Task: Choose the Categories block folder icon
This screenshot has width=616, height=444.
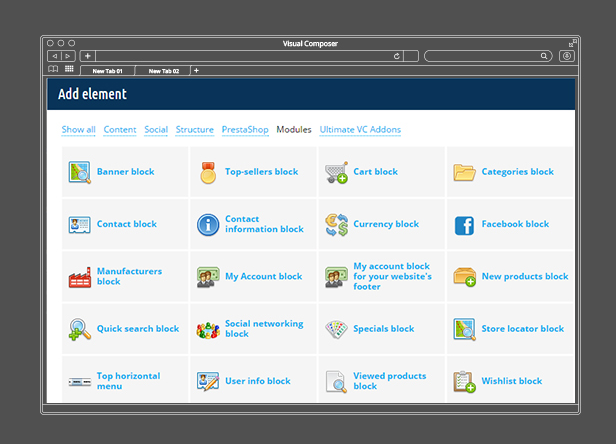Action: 464,172
